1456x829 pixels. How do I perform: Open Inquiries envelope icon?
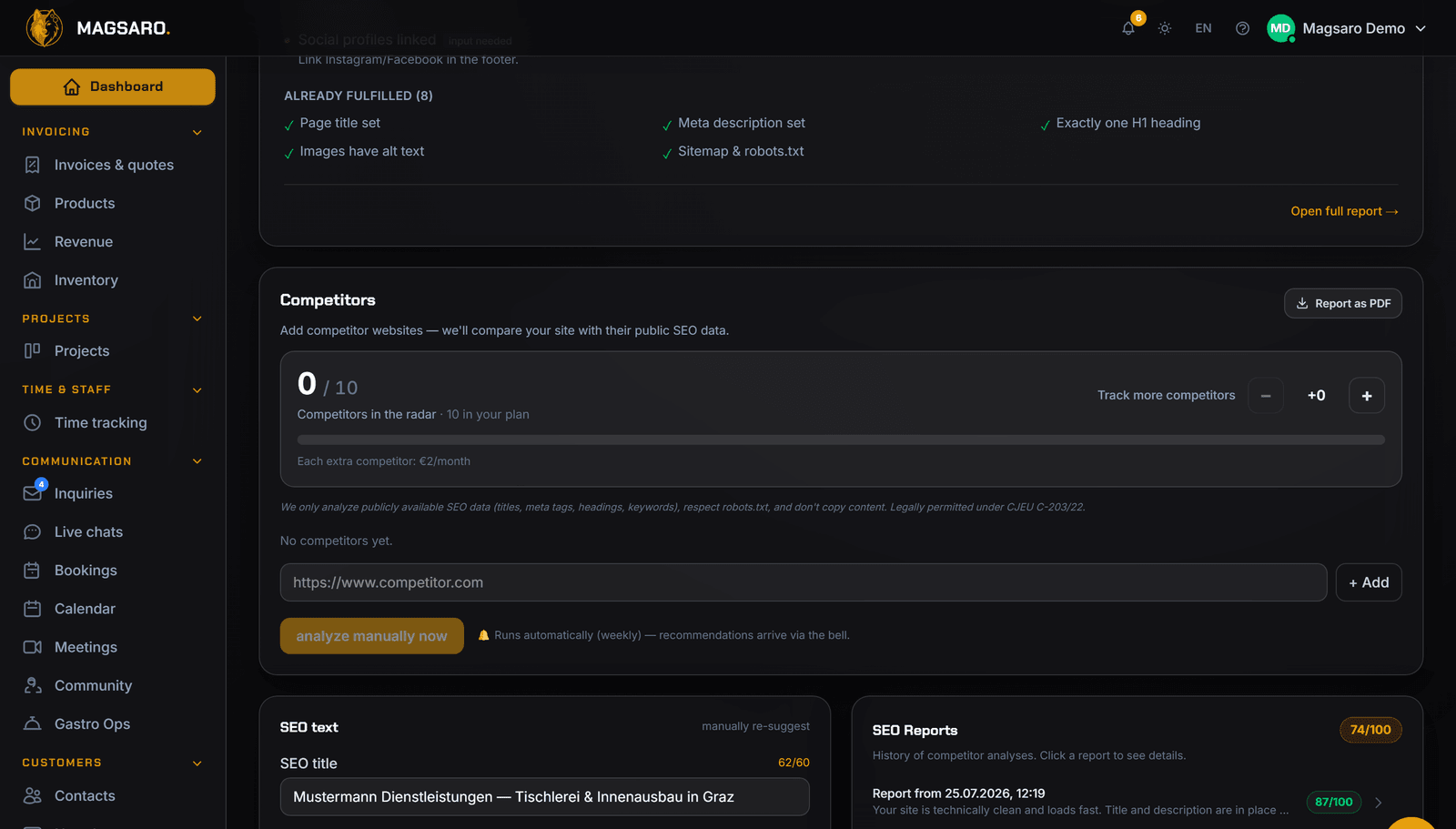33,493
